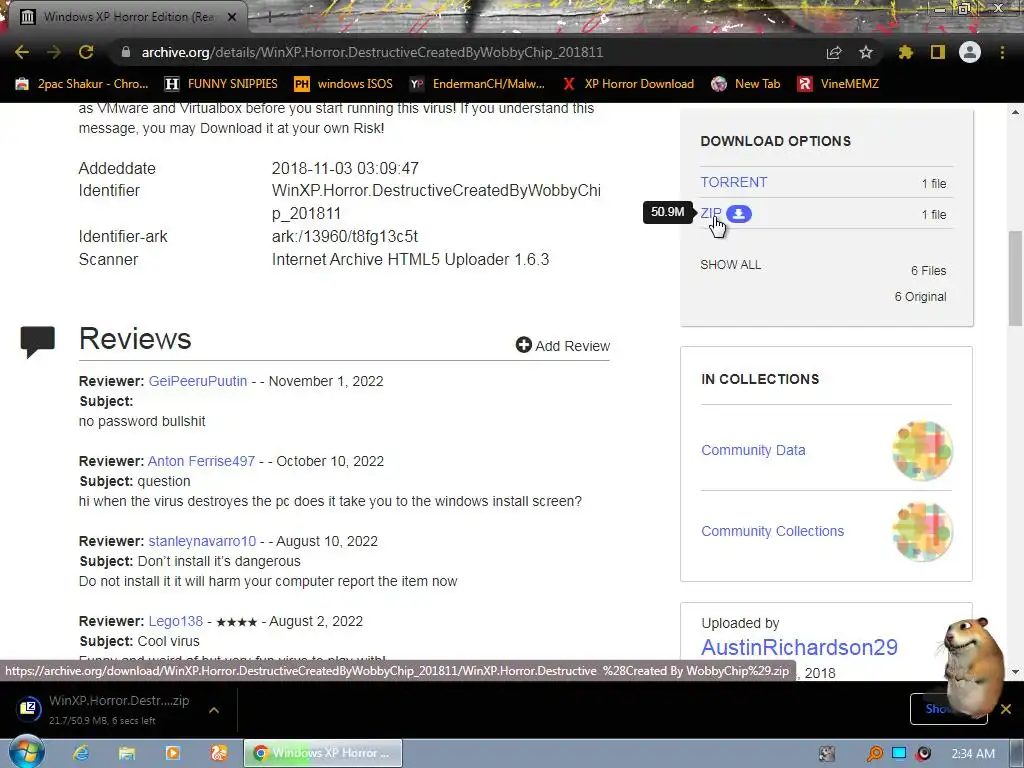Open the Windows Start menu
This screenshot has width=1024, height=768.
point(26,752)
